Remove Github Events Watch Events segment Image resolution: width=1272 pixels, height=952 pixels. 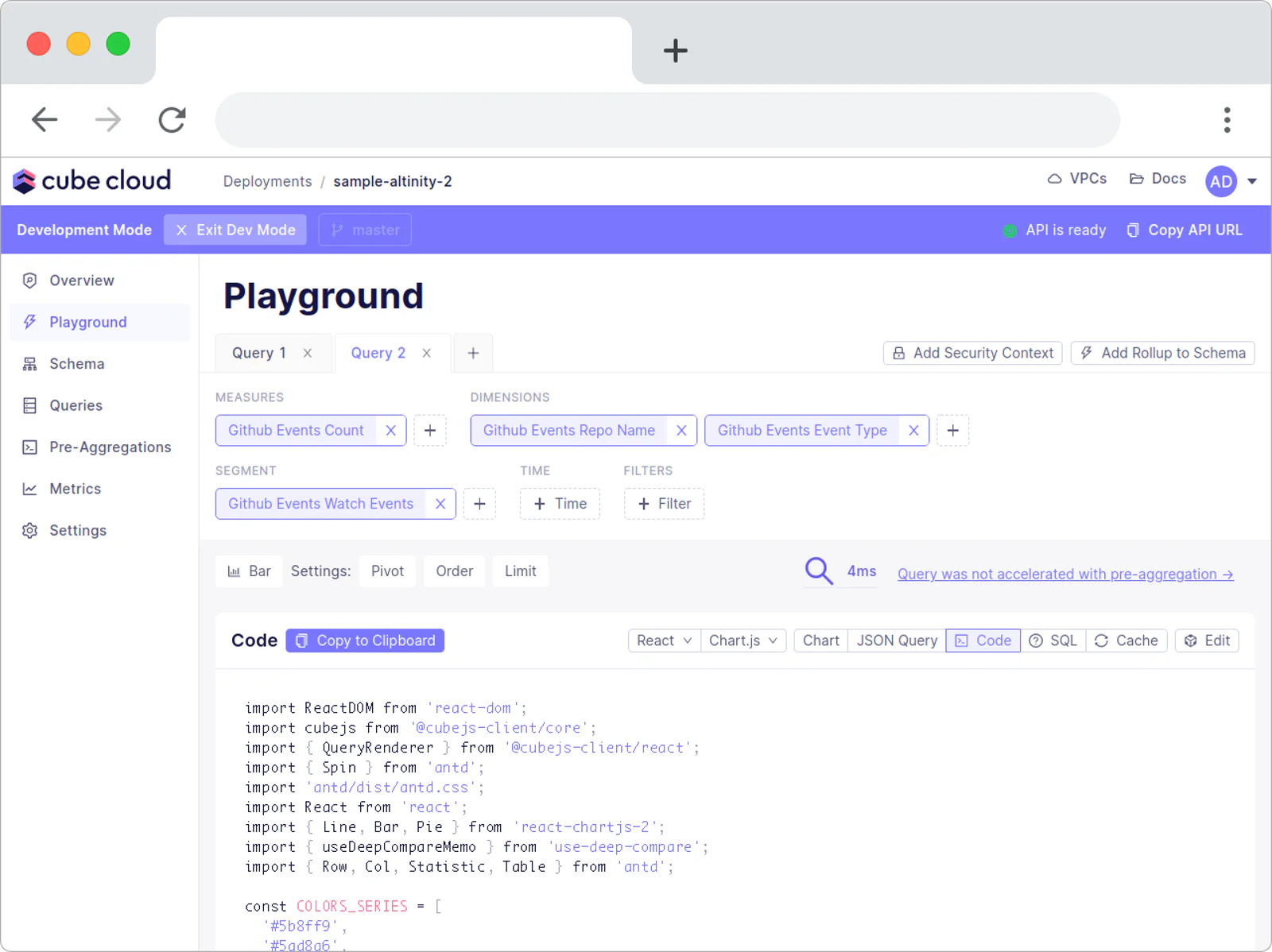(x=440, y=504)
